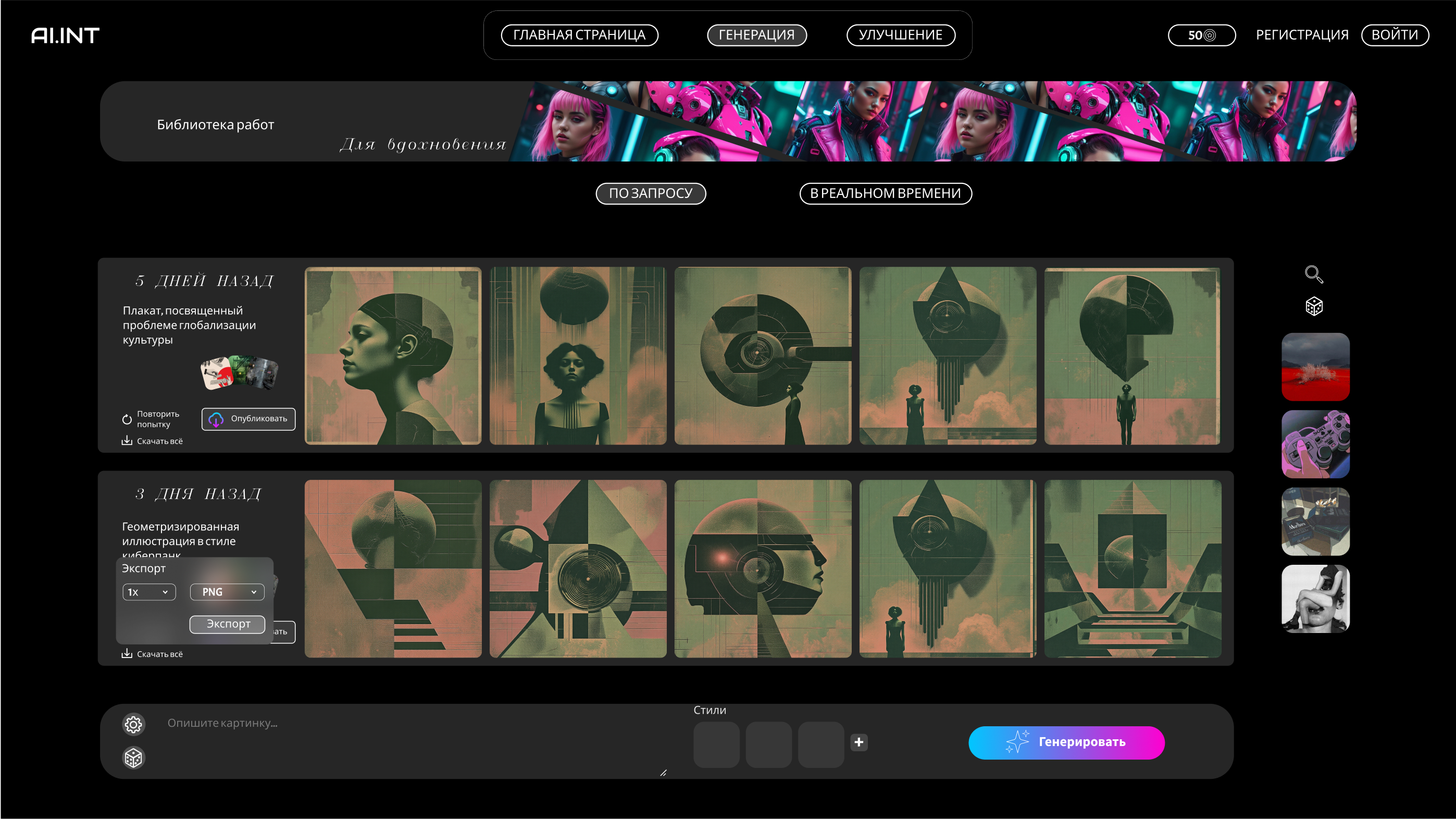Open the PNG format dropdown

pos(227,592)
